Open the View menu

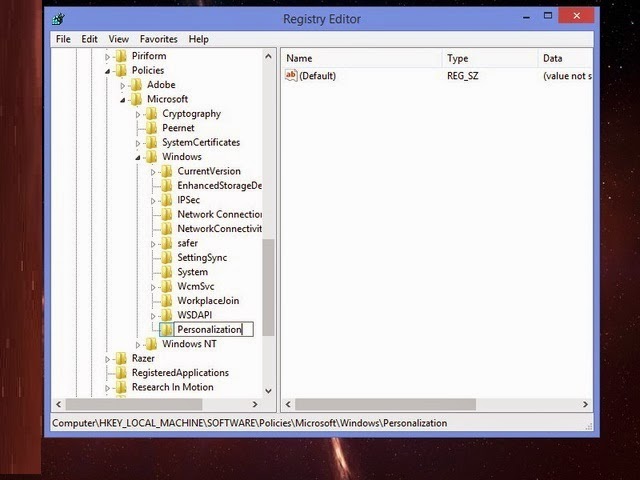point(119,39)
